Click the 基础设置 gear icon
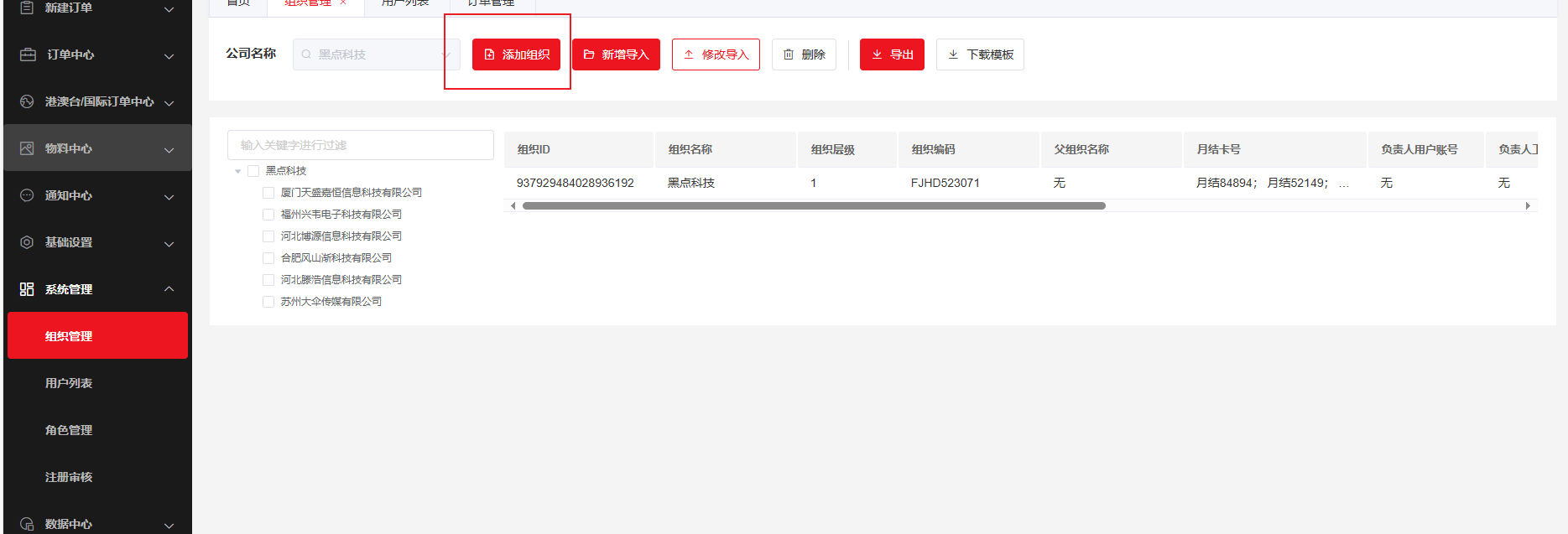The image size is (1568, 534). [x=27, y=242]
